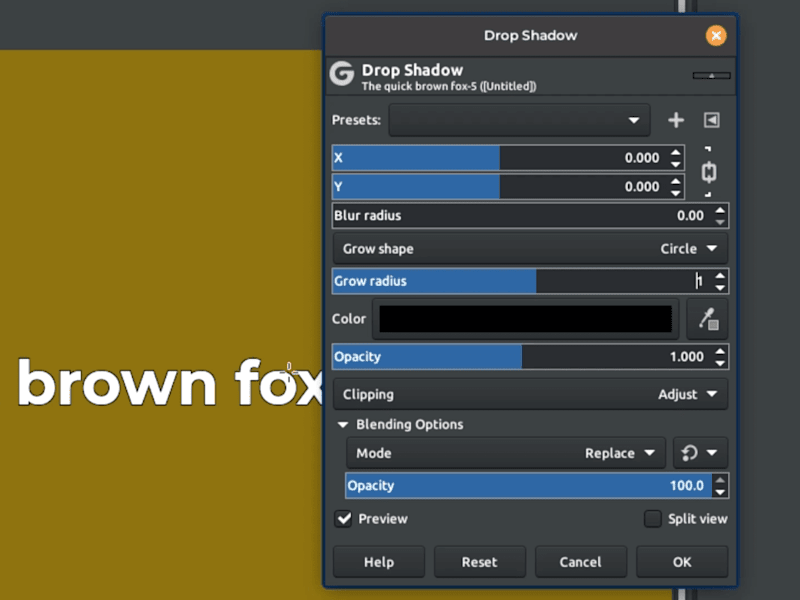Open the blend space reset dropdown icon
800x600 pixels.
(701, 453)
